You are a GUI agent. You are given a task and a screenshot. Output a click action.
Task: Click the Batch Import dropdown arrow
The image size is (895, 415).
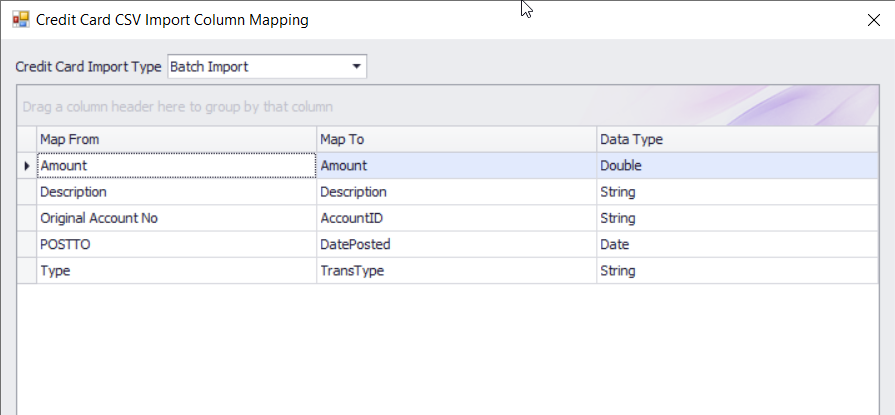pyautogui.click(x=356, y=67)
